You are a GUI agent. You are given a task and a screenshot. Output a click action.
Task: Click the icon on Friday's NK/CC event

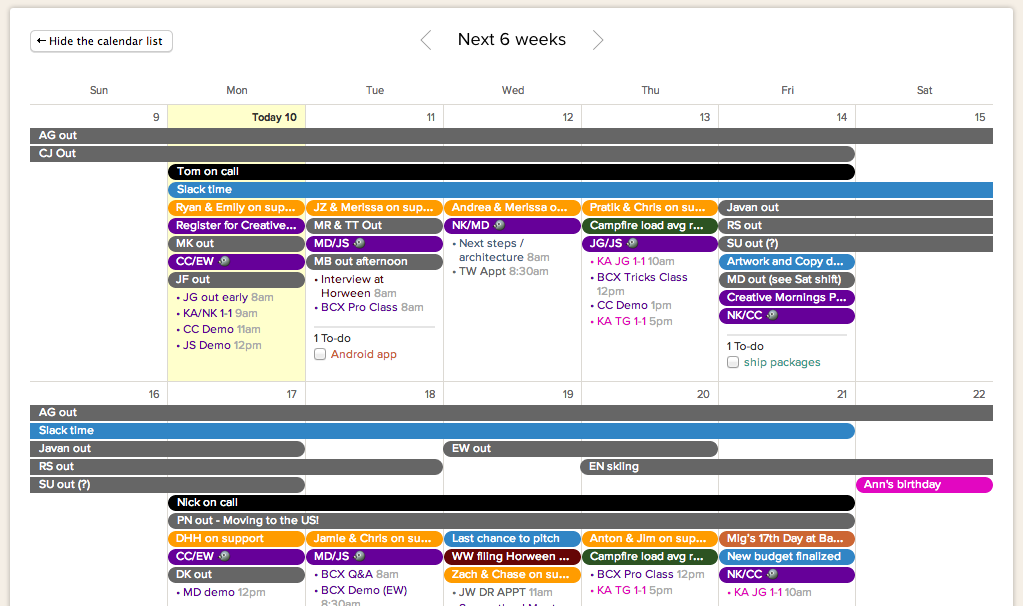click(770, 315)
